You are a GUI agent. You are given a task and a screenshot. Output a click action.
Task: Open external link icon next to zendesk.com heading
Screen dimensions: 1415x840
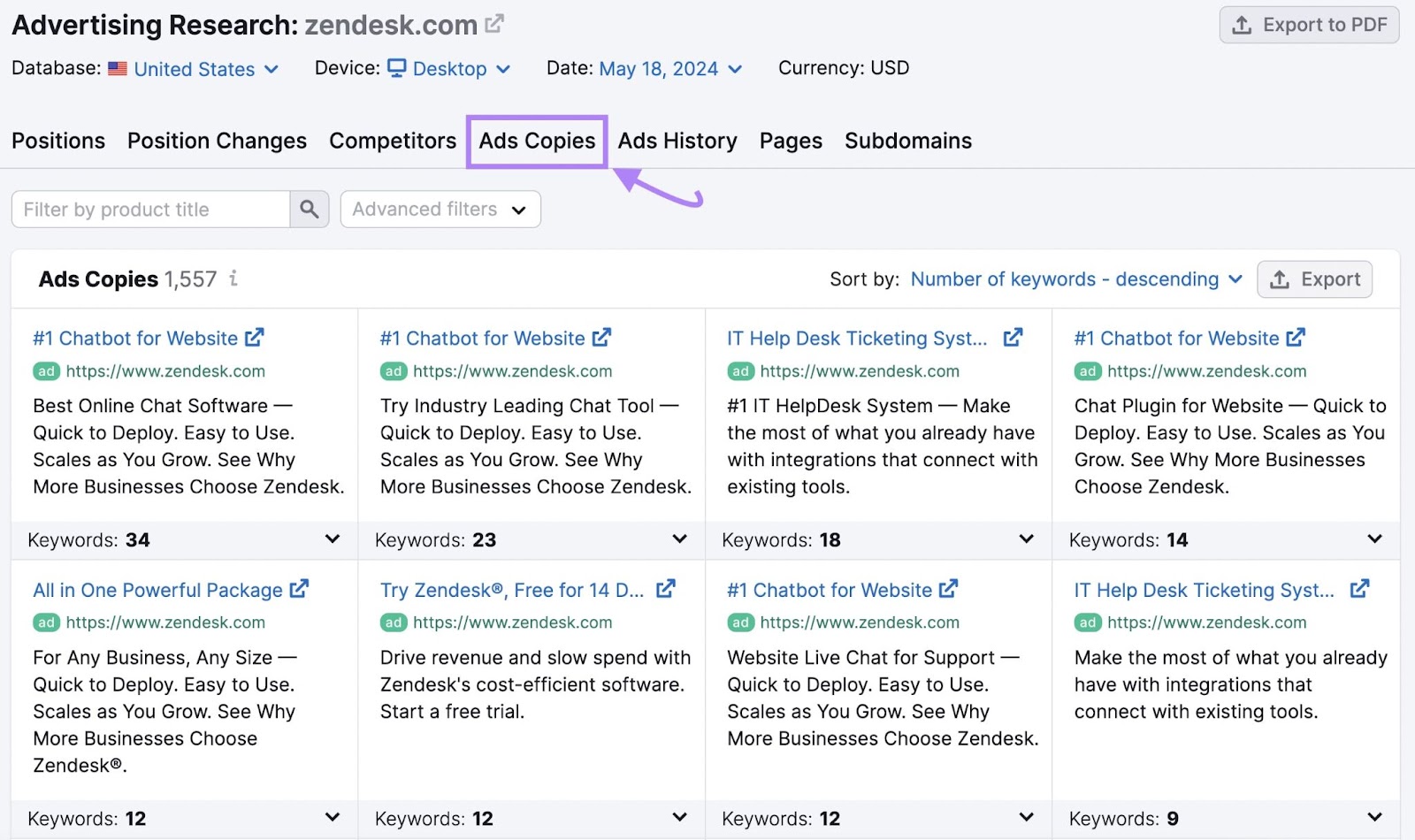coord(494,21)
